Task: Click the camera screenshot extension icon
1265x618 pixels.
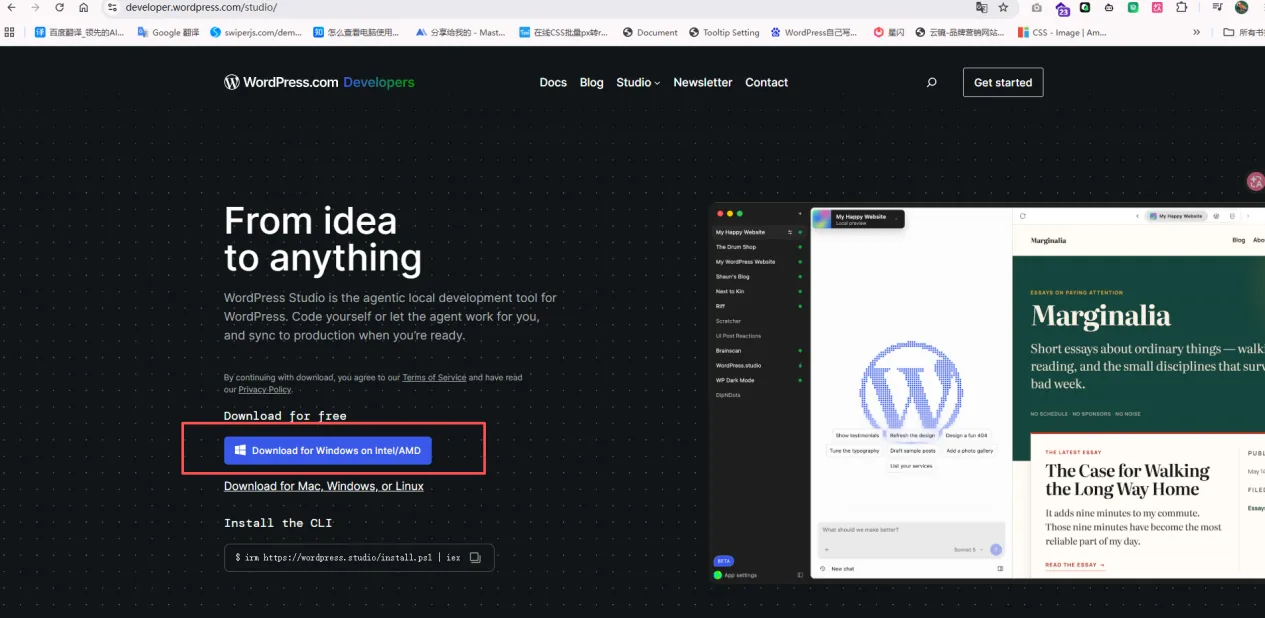Action: point(1036,7)
